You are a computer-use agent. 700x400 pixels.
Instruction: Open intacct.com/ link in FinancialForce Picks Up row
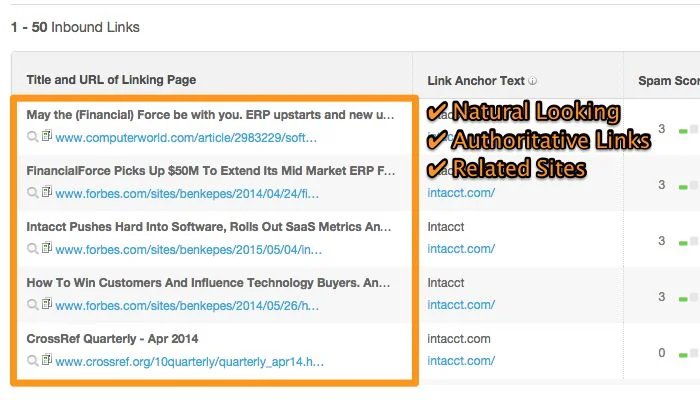pyautogui.click(x=461, y=193)
